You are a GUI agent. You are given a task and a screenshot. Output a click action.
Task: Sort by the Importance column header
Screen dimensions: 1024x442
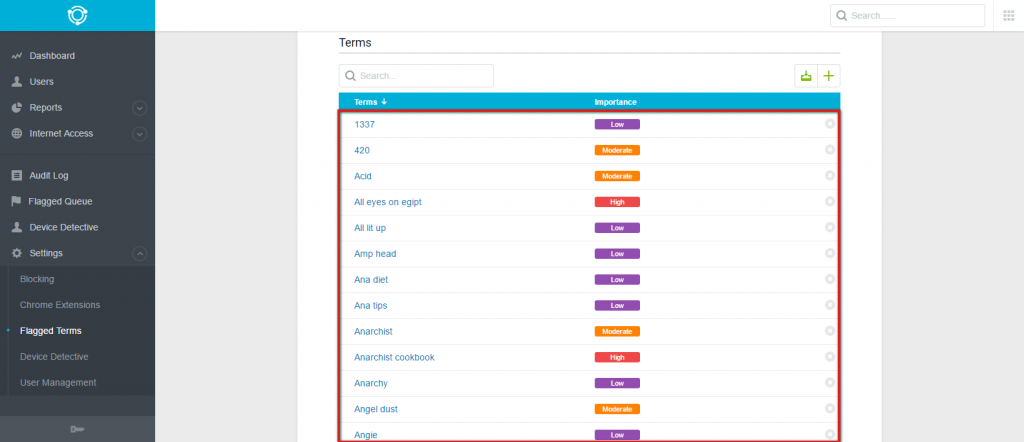[615, 102]
